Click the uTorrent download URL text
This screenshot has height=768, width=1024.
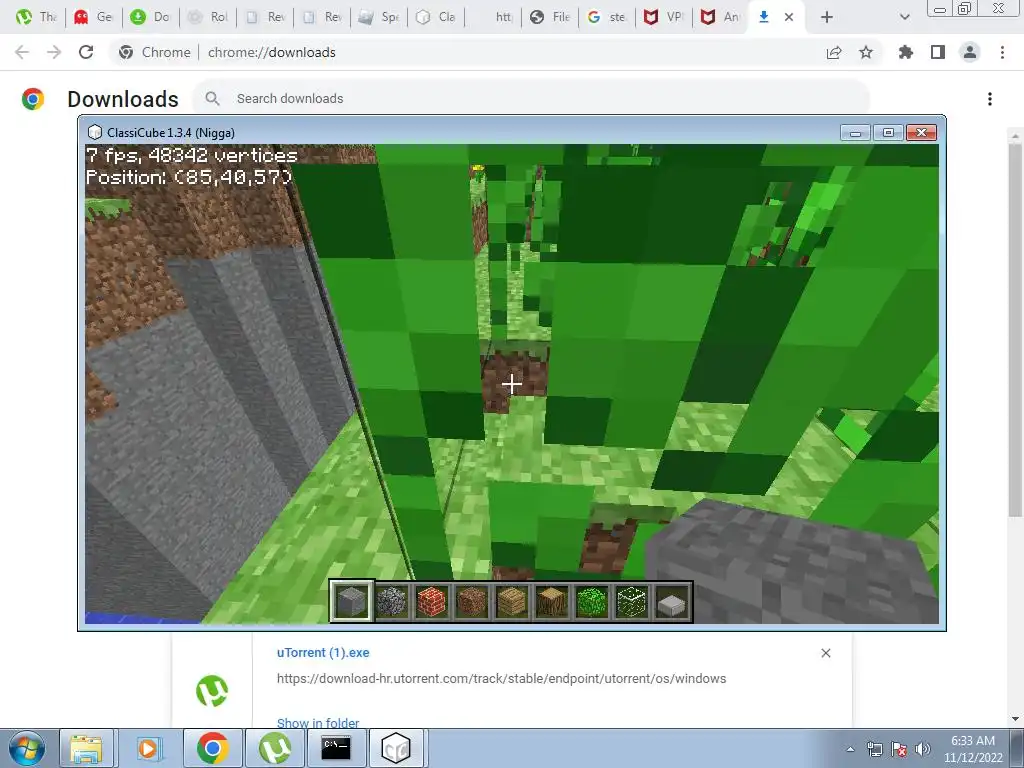click(x=501, y=679)
